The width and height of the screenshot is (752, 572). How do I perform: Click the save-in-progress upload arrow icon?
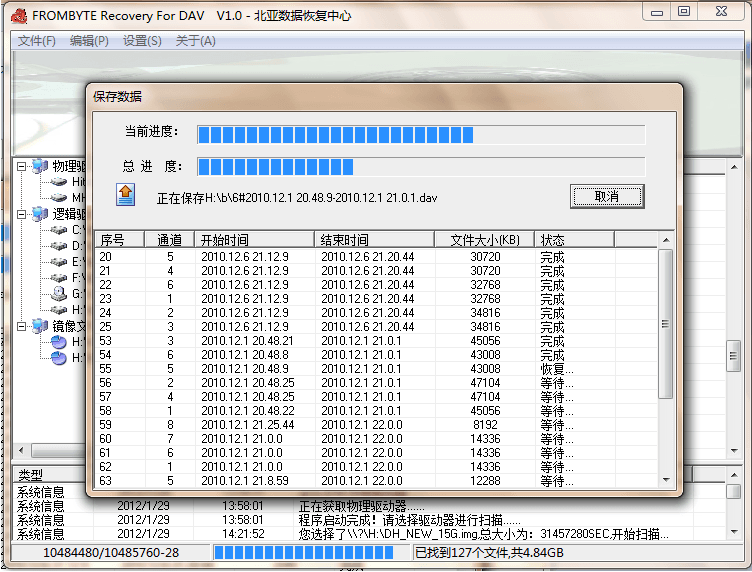125,195
